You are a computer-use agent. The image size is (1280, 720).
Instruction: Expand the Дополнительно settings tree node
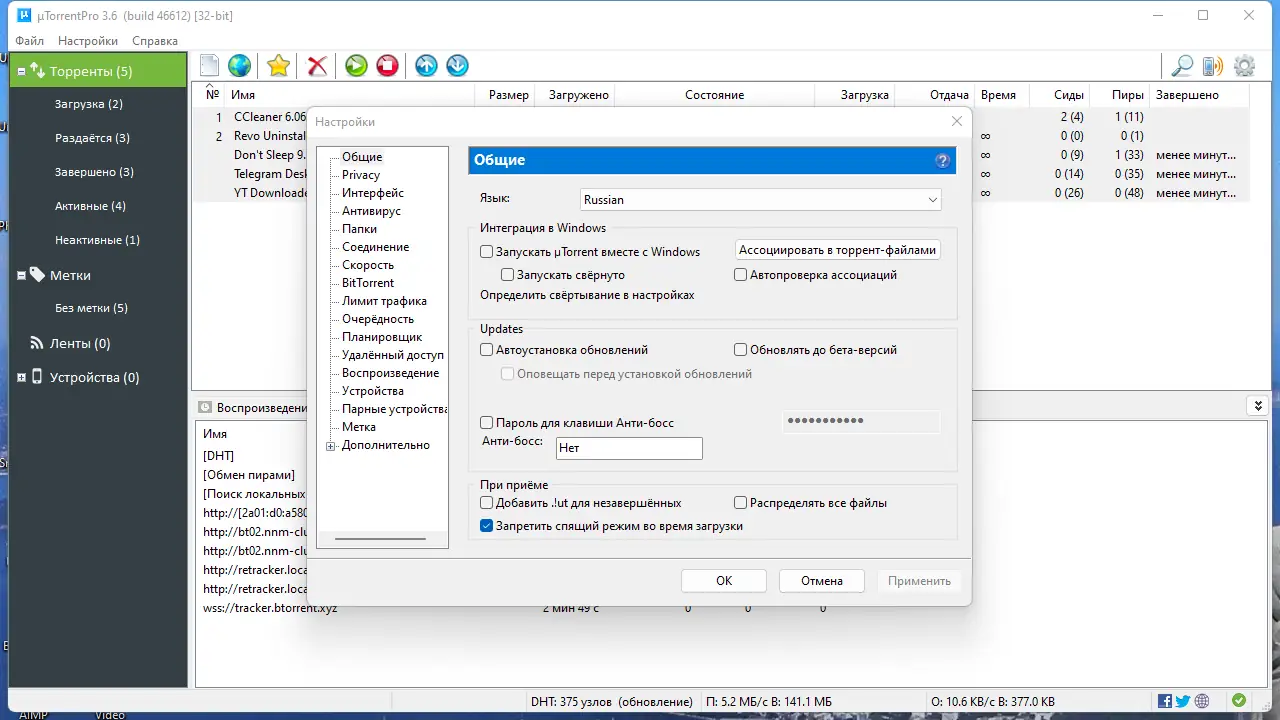click(x=330, y=445)
